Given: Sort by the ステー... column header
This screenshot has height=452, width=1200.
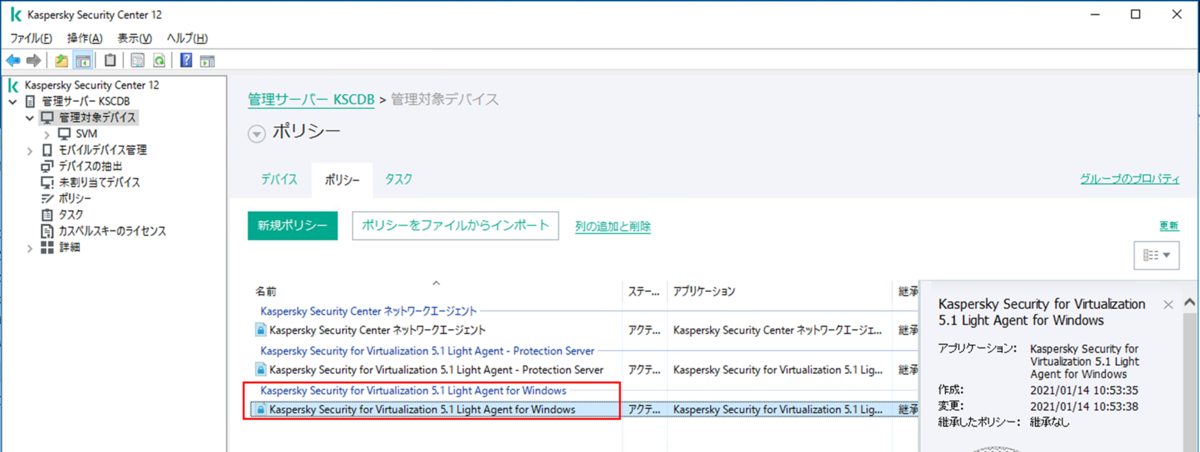Looking at the screenshot, I should [x=644, y=291].
